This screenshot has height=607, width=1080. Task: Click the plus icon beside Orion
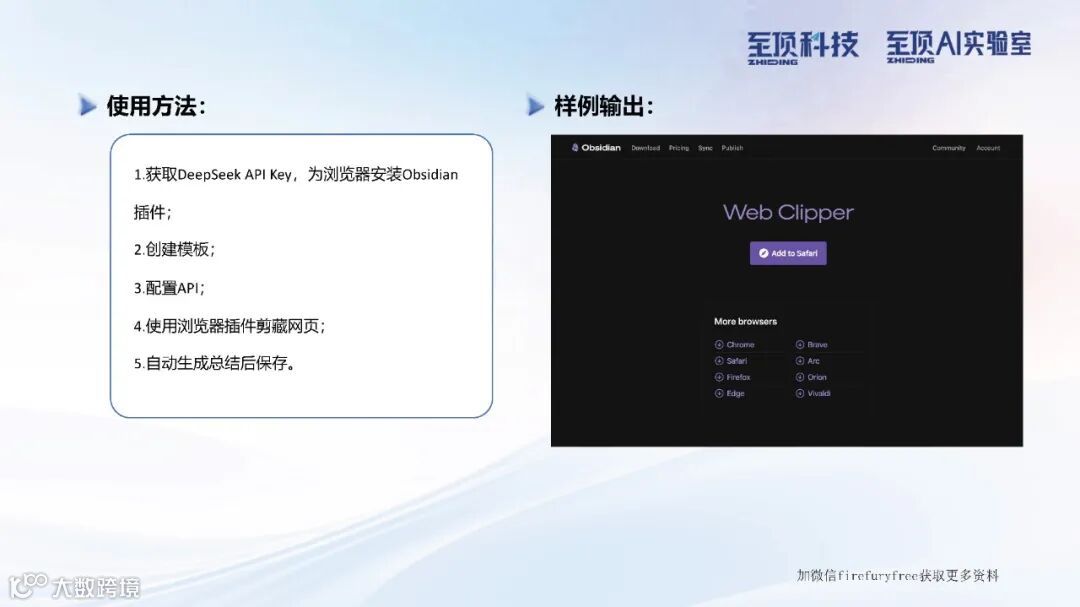800,378
